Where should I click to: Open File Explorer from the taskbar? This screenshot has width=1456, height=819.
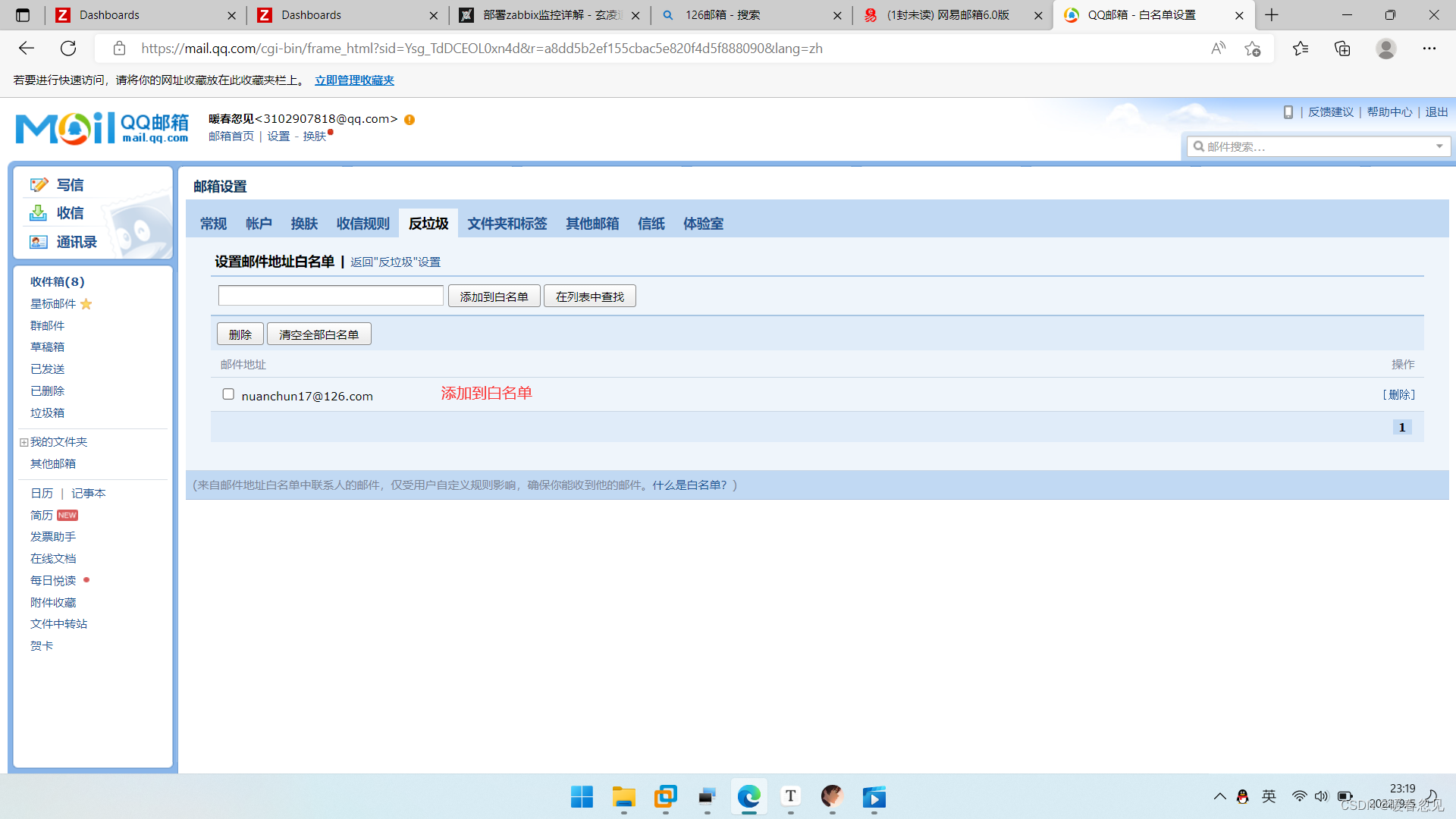(x=623, y=797)
